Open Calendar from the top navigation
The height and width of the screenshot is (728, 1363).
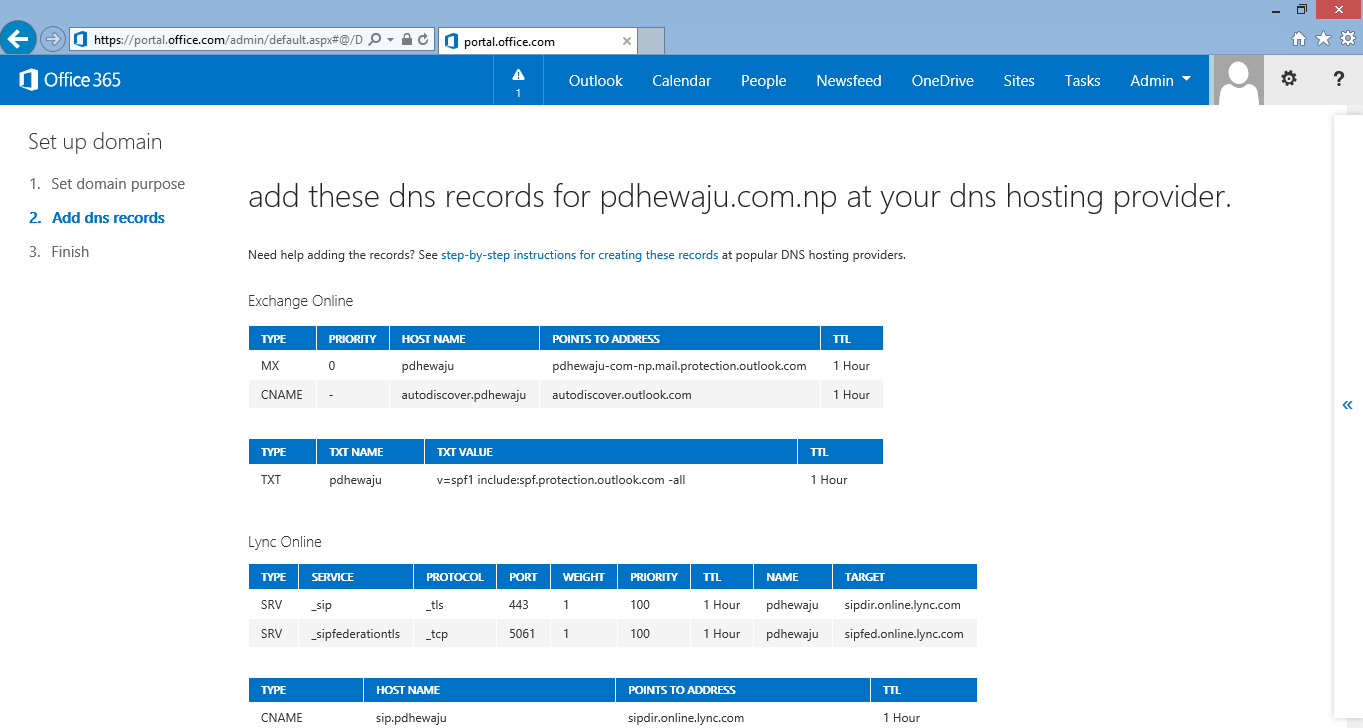(682, 81)
